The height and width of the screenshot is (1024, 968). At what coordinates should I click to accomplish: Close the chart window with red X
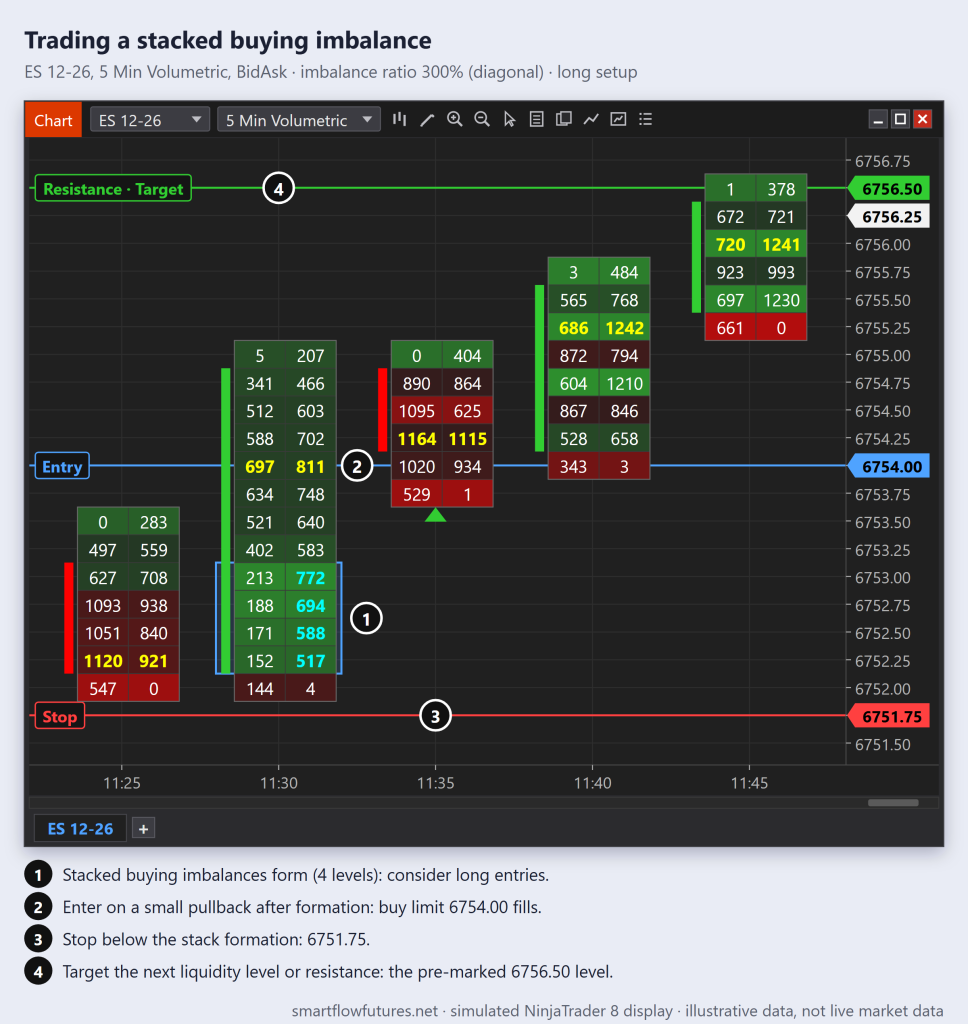pyautogui.click(x=922, y=120)
